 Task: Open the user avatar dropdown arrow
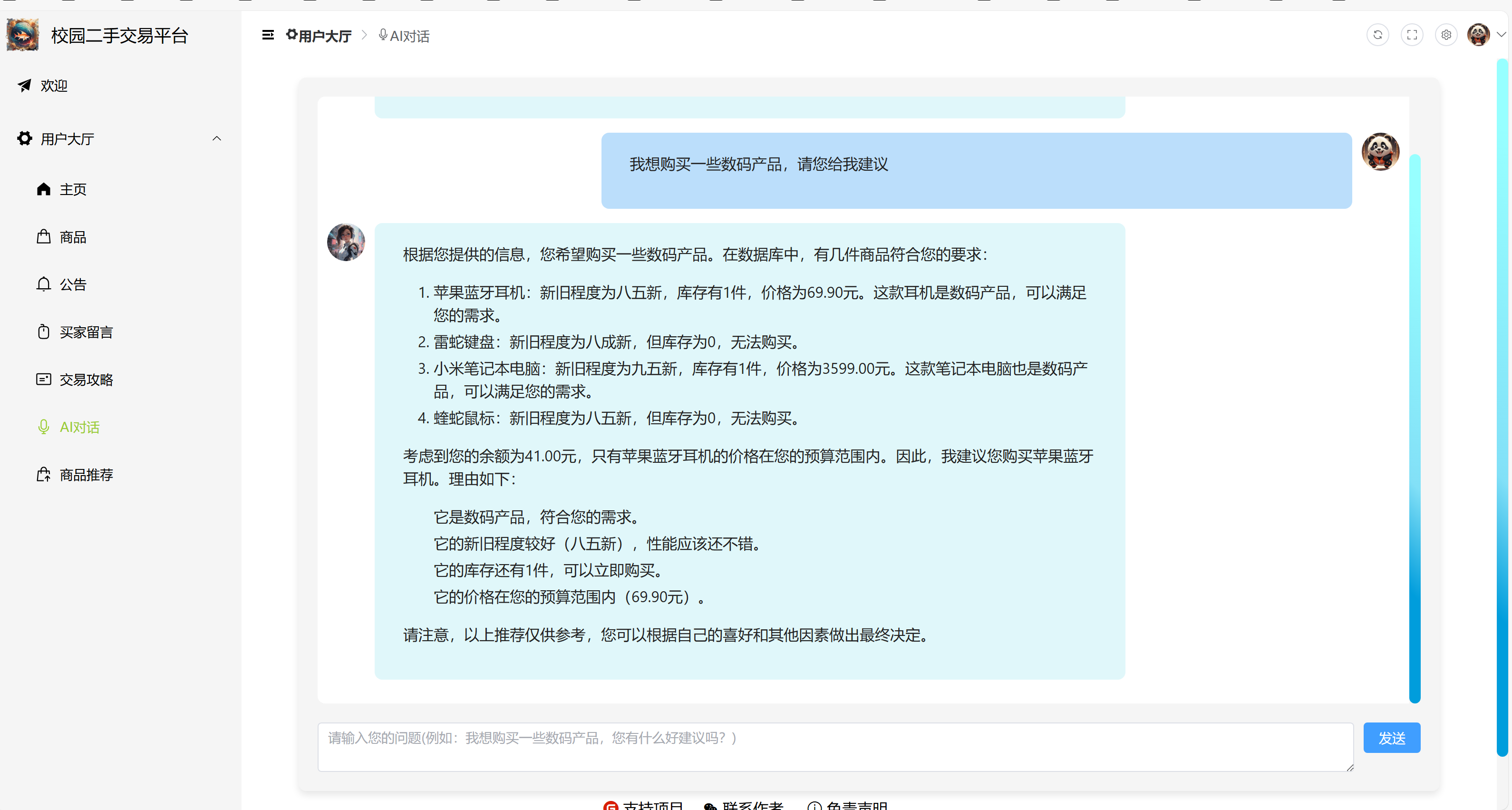[1502, 35]
